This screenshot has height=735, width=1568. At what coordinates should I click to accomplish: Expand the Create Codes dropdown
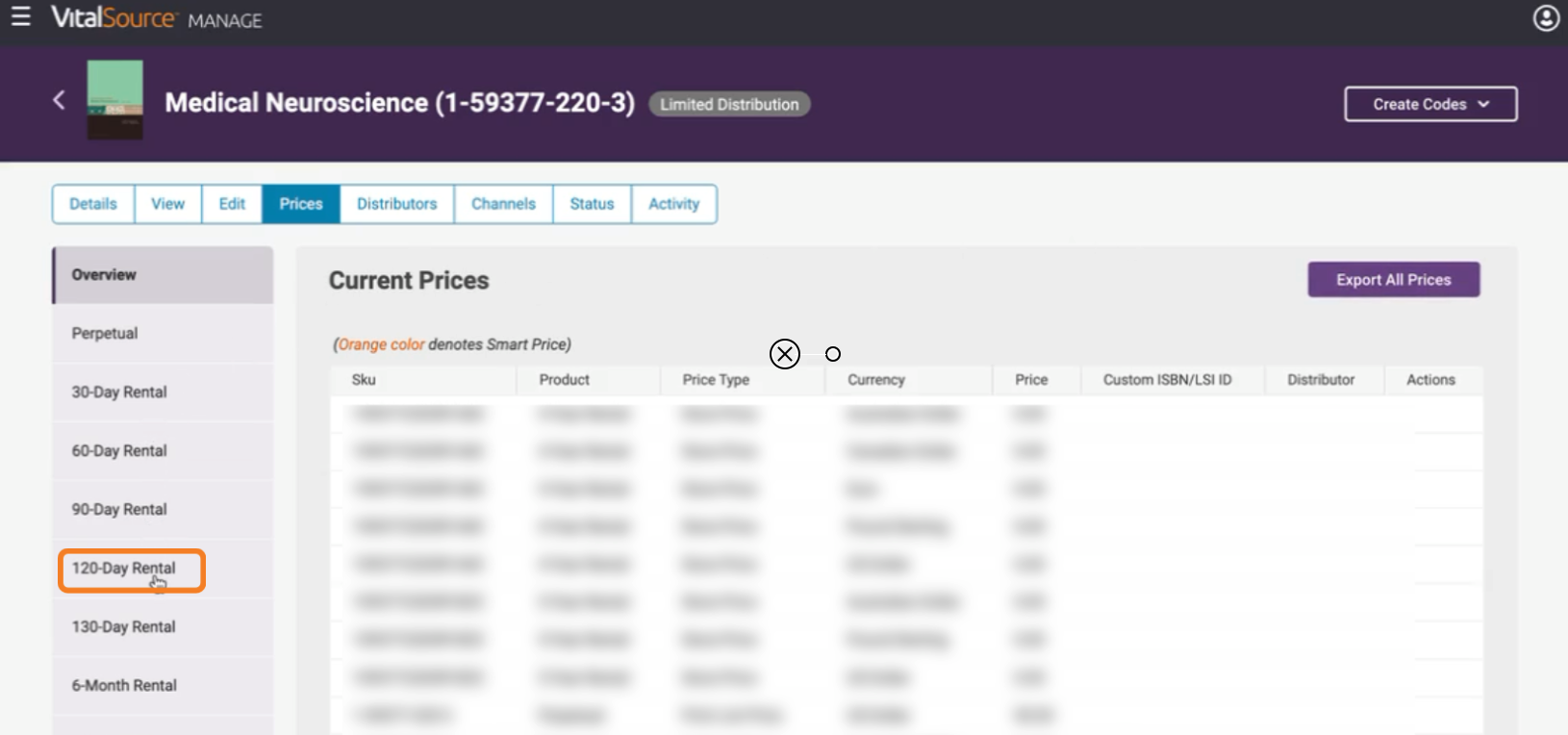coord(1430,104)
